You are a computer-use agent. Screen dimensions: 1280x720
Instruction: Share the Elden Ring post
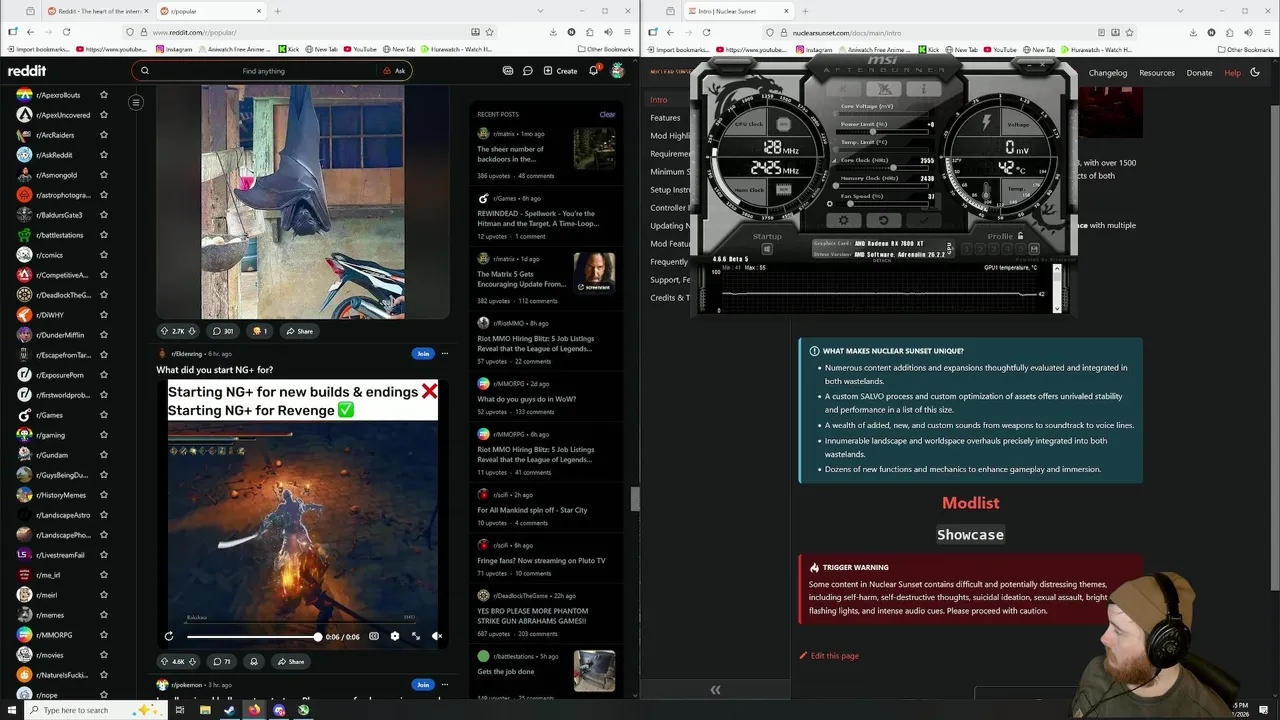(x=291, y=661)
